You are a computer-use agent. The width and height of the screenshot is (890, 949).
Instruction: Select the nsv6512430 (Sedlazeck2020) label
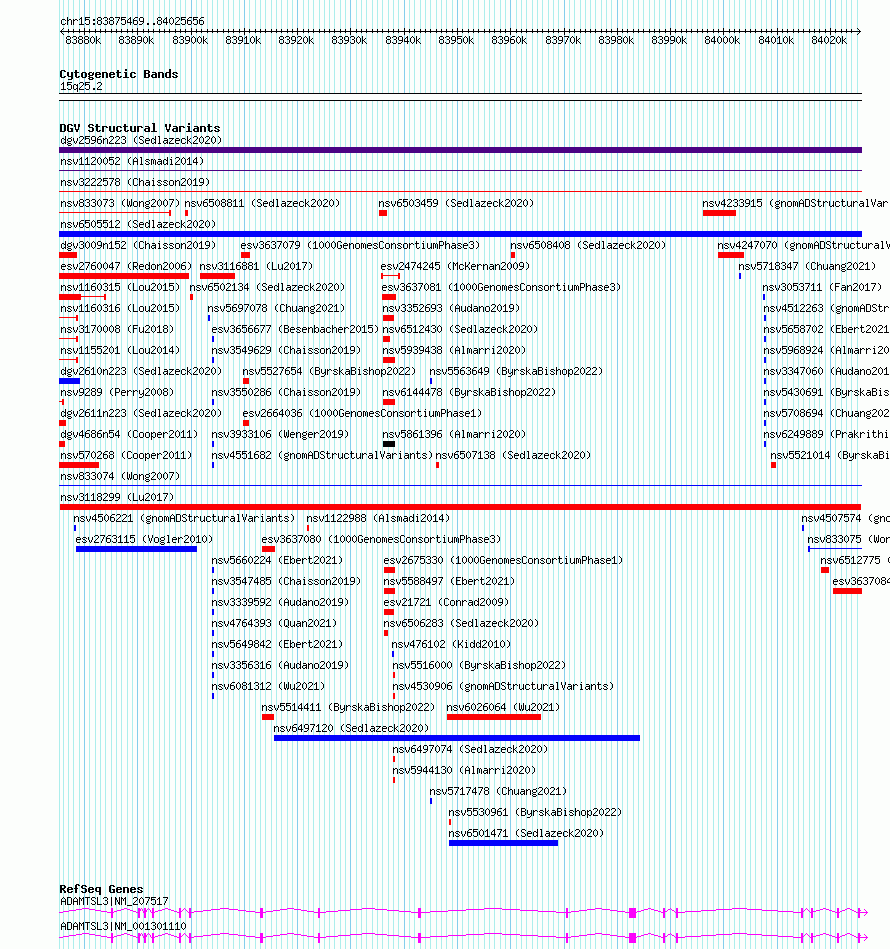pos(460,329)
